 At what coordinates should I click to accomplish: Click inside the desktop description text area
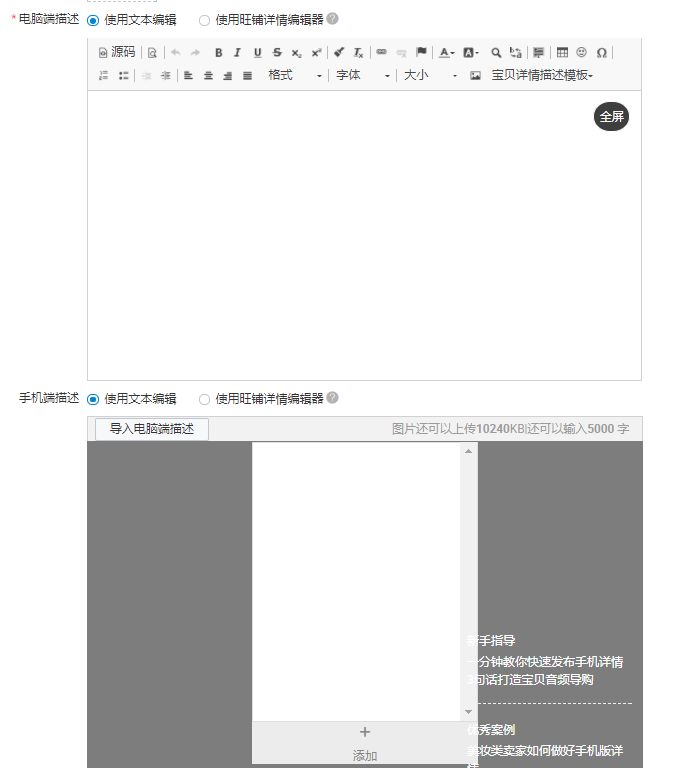(x=364, y=235)
